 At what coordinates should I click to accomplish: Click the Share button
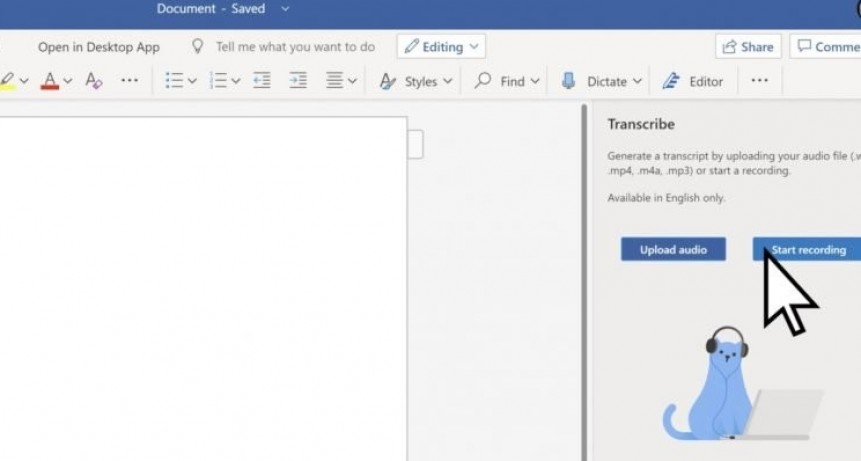click(x=748, y=47)
